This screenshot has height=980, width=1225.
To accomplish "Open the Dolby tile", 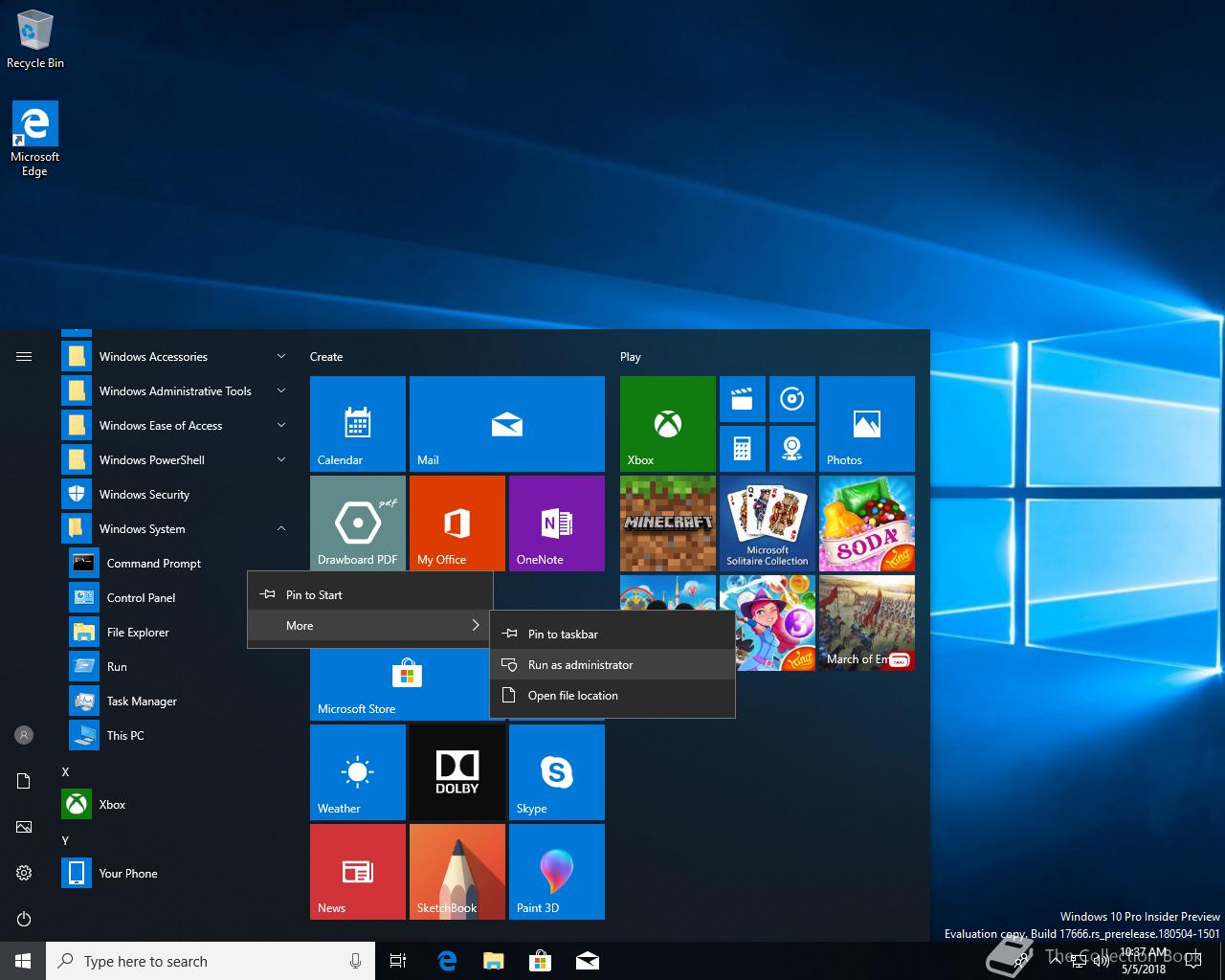I will pyautogui.click(x=457, y=772).
